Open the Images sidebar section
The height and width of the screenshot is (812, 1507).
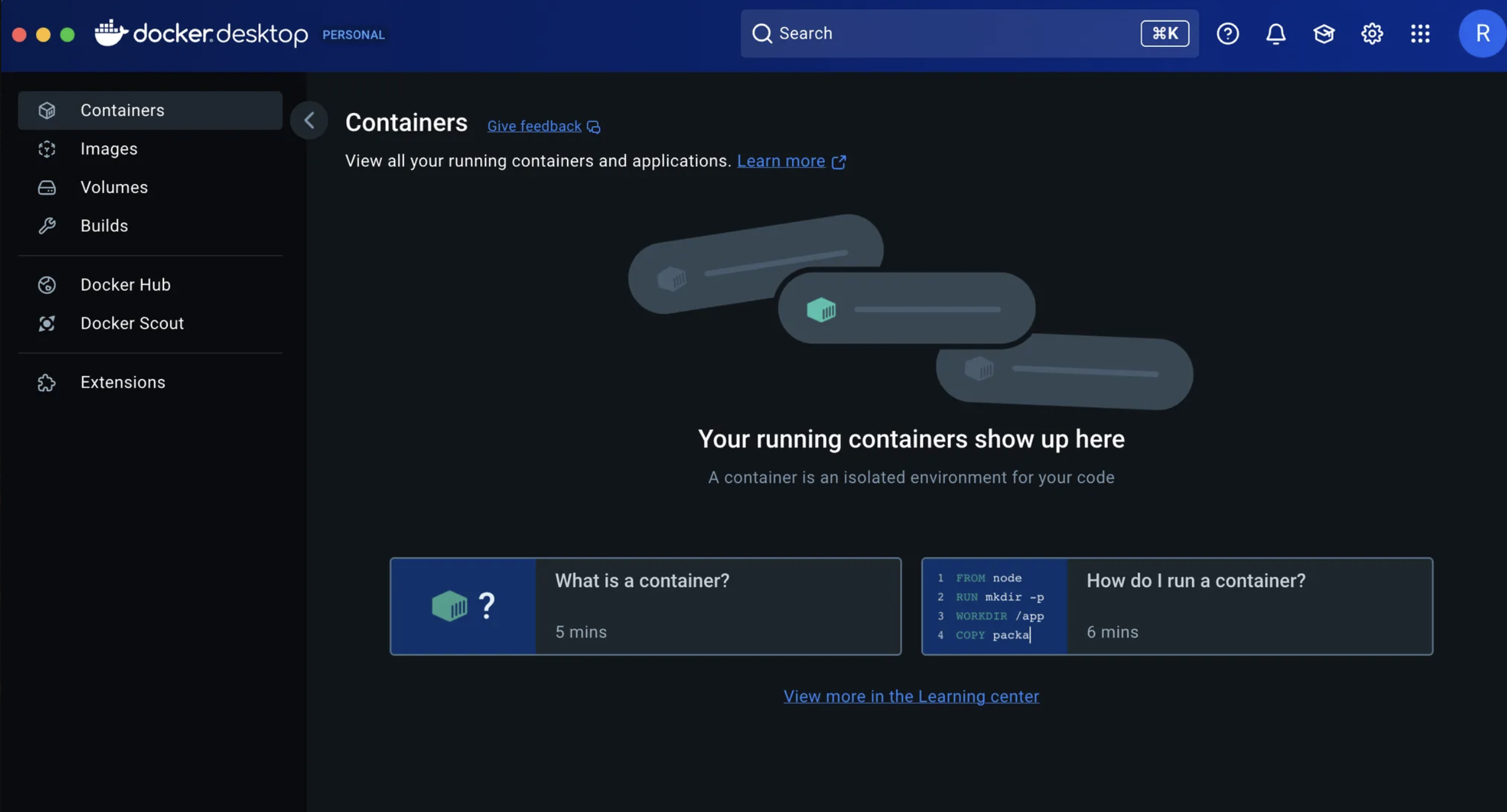pos(150,149)
